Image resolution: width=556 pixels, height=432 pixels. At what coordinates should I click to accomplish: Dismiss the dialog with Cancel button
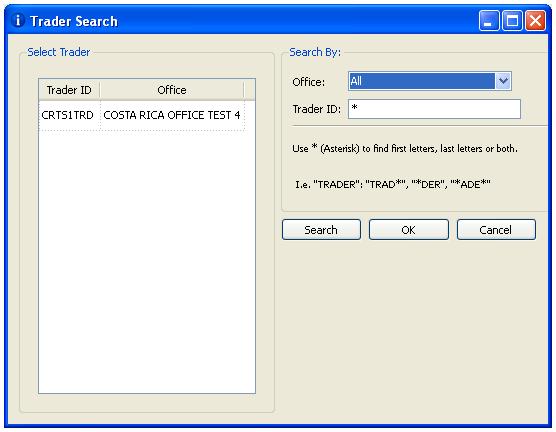[x=496, y=230]
